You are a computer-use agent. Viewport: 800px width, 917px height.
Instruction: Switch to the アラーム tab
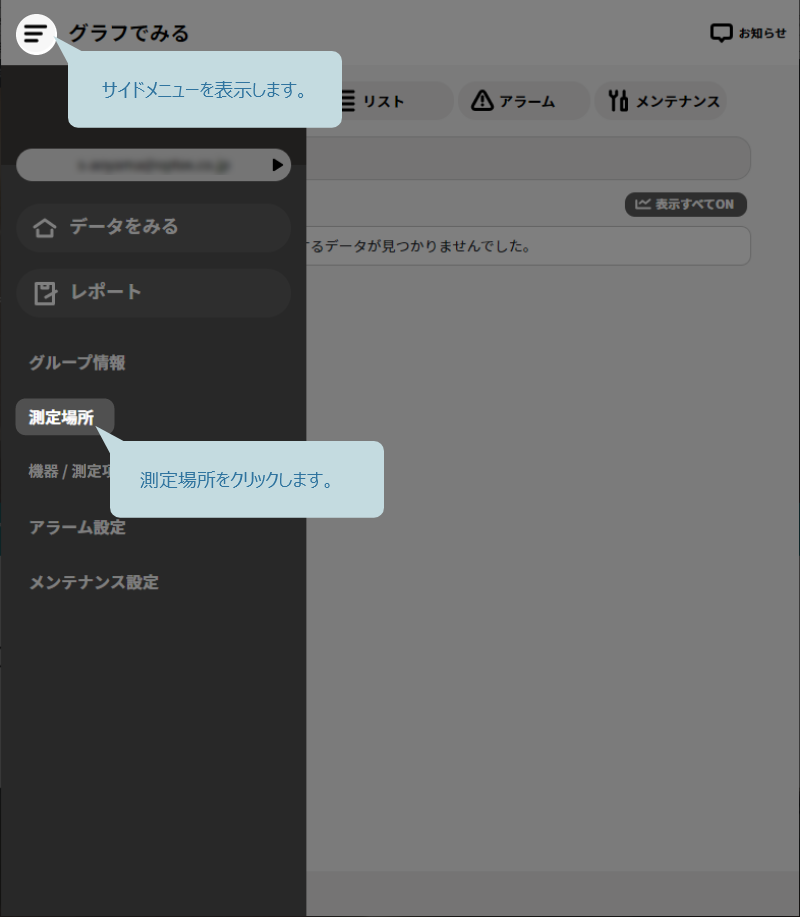point(523,101)
